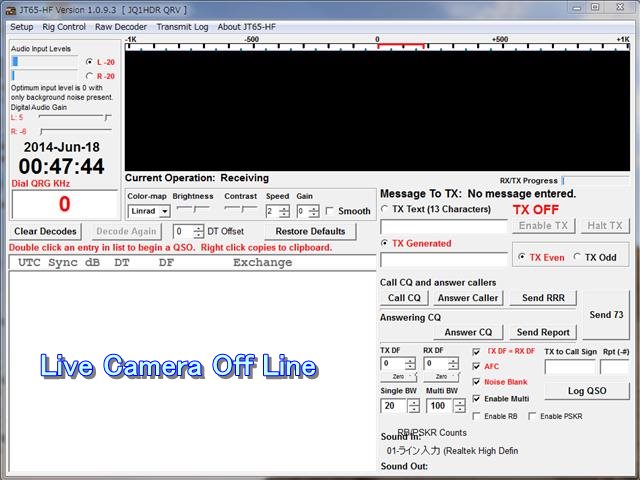Click the Send Report button
This screenshot has width=640, height=480.
point(543,332)
